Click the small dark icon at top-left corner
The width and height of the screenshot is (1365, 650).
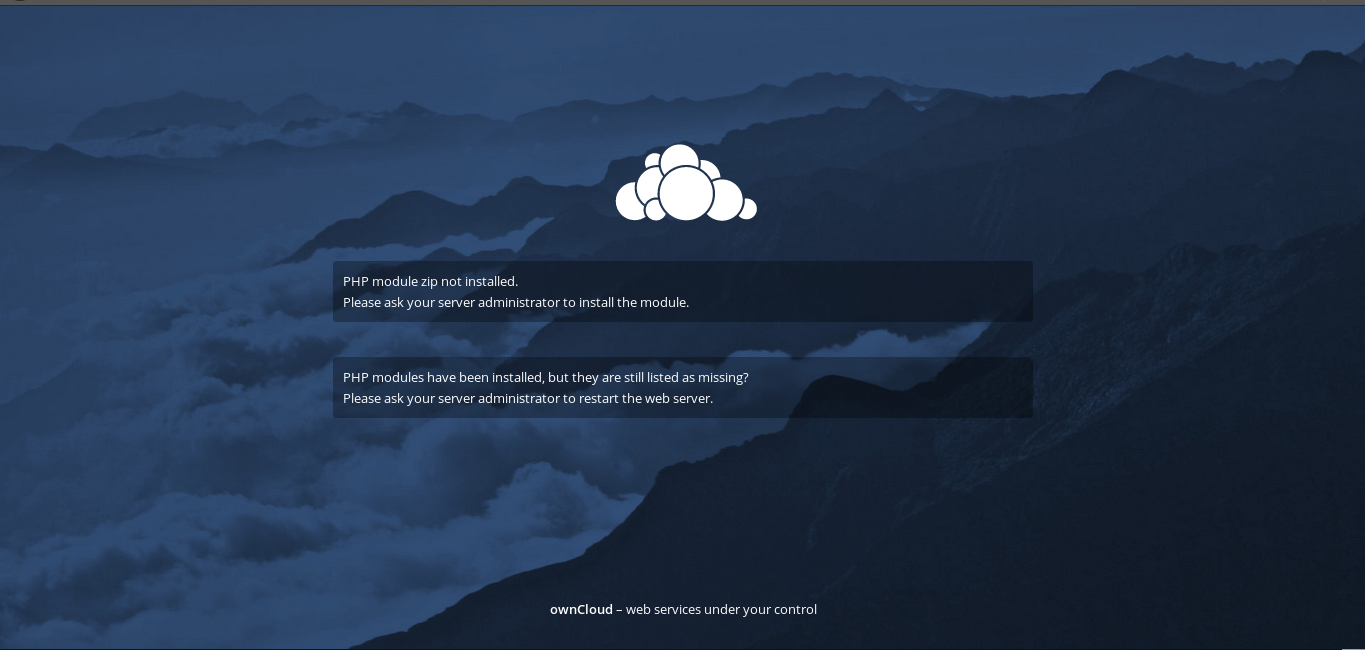click(x=18, y=3)
